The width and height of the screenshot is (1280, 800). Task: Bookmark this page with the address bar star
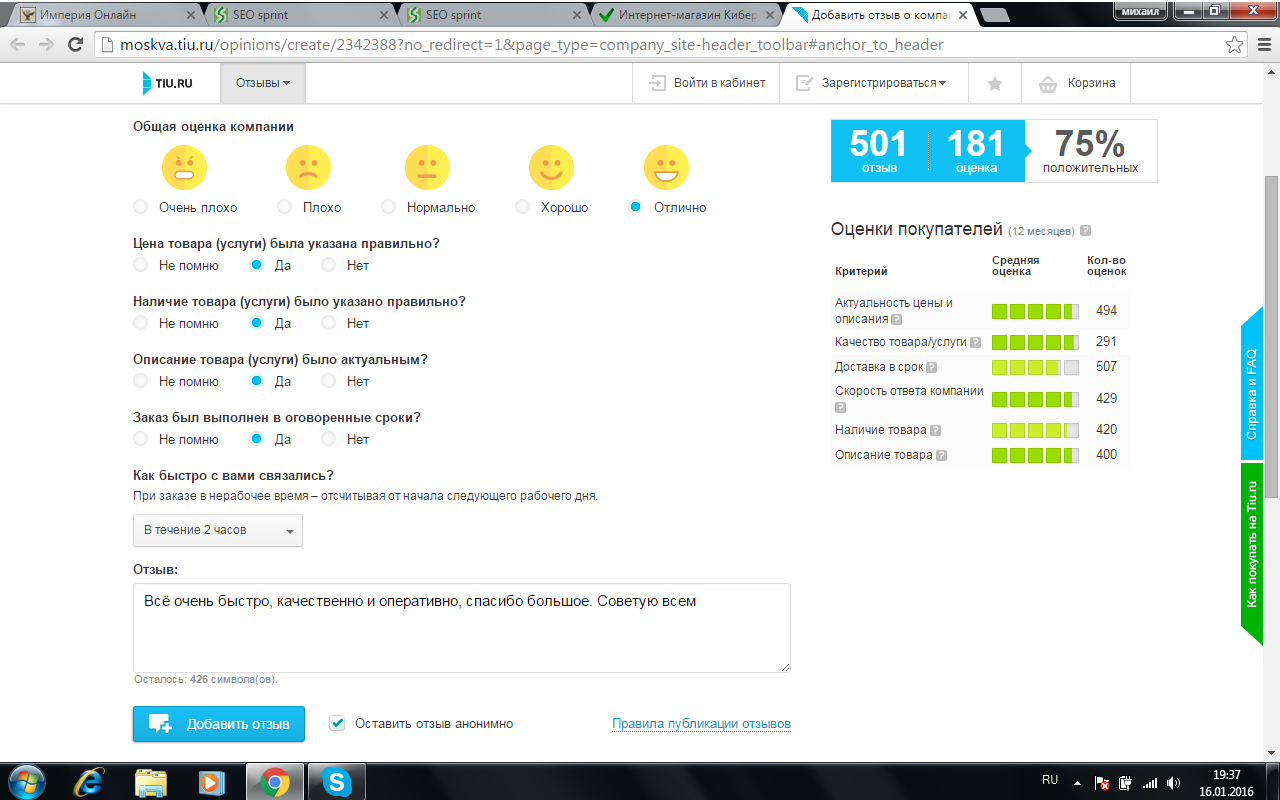1235,45
